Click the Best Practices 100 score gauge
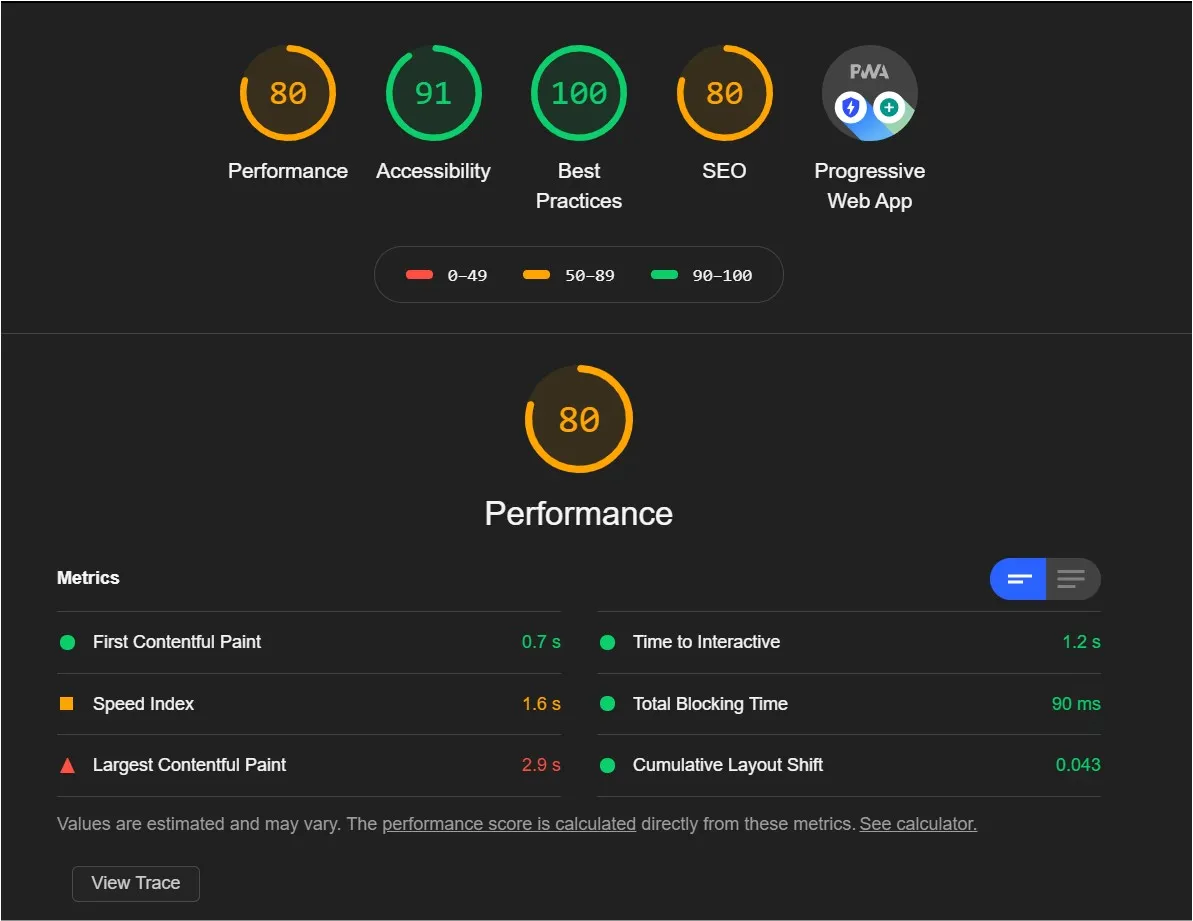1193x921 pixels. (579, 93)
